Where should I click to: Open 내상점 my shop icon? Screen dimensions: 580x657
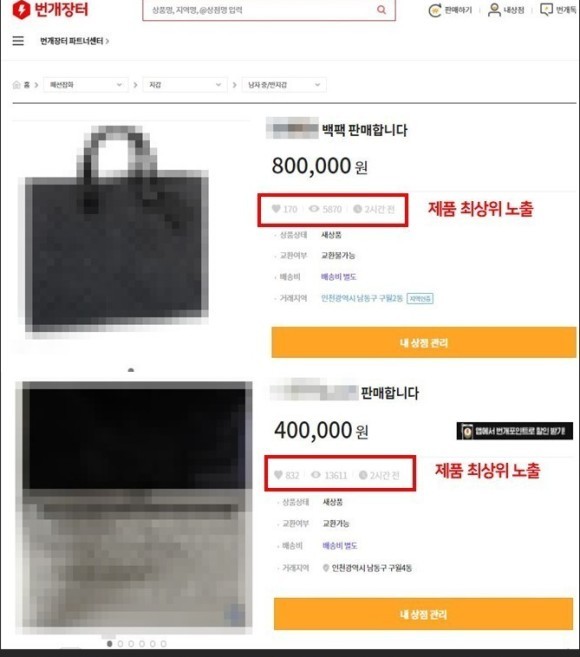(495, 10)
